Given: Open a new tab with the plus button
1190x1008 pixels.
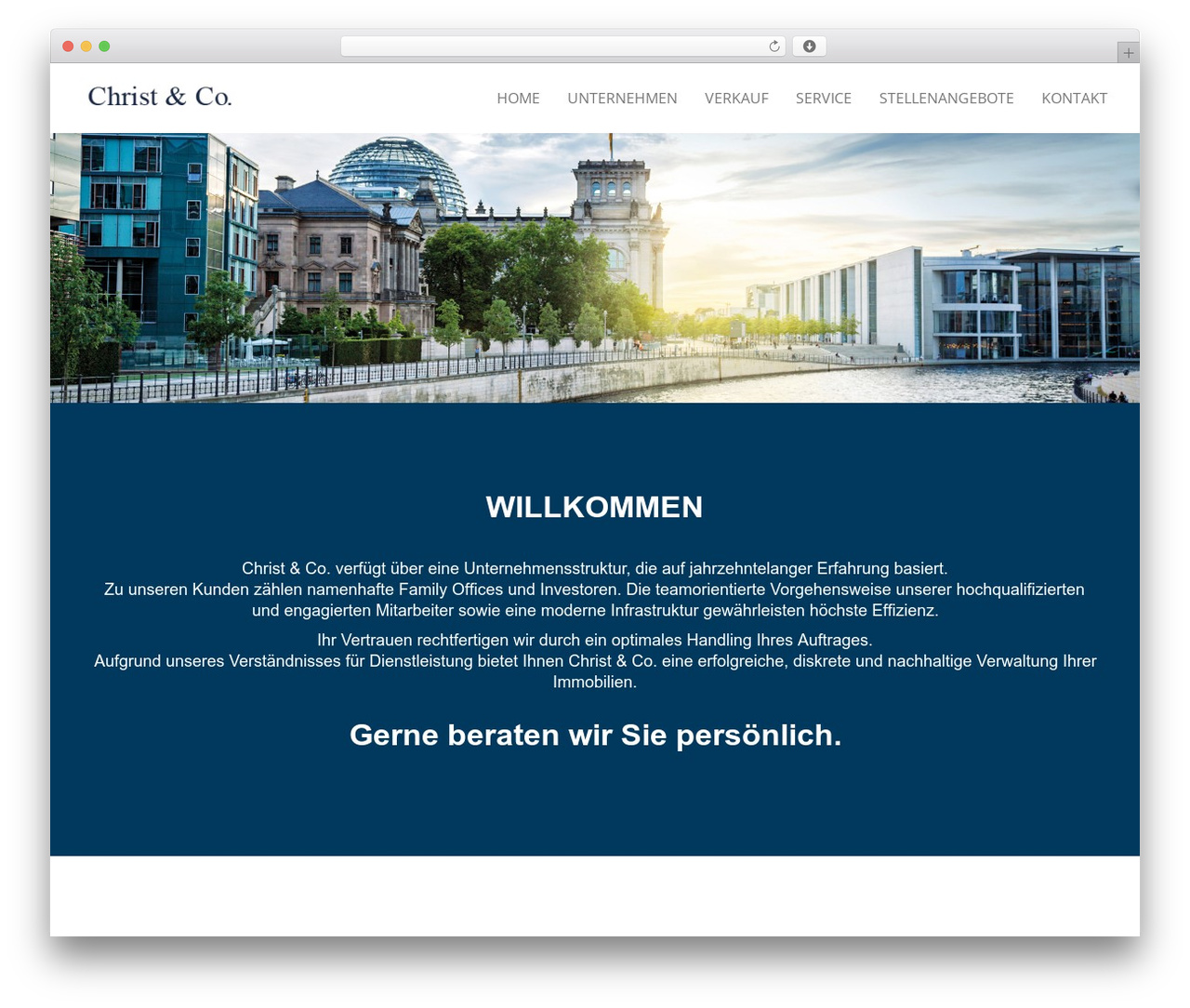Looking at the screenshot, I should click(x=1128, y=53).
